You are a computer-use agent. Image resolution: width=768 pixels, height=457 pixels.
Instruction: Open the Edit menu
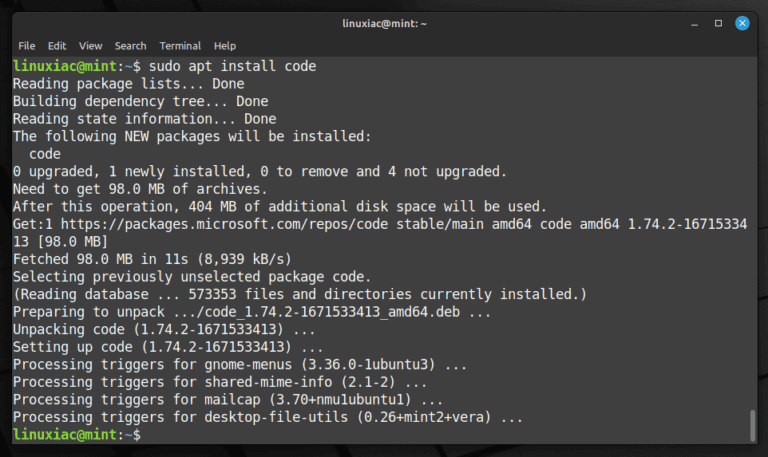pos(57,46)
